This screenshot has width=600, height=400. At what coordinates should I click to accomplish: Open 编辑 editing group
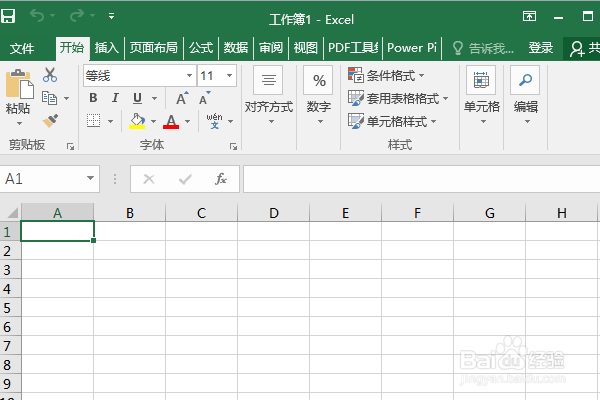tap(526, 95)
